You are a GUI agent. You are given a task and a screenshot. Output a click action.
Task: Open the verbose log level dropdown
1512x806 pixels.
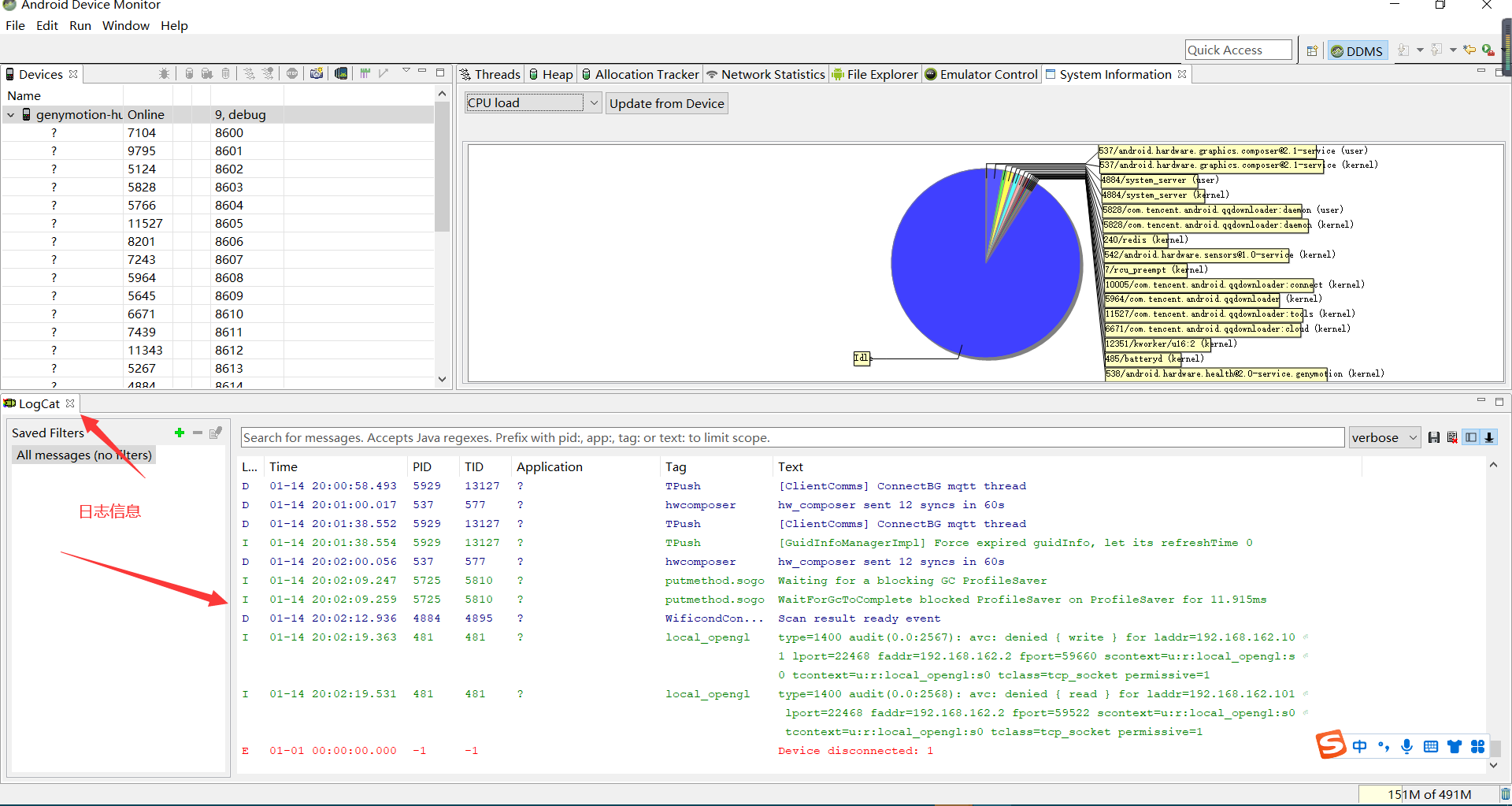click(x=1384, y=437)
